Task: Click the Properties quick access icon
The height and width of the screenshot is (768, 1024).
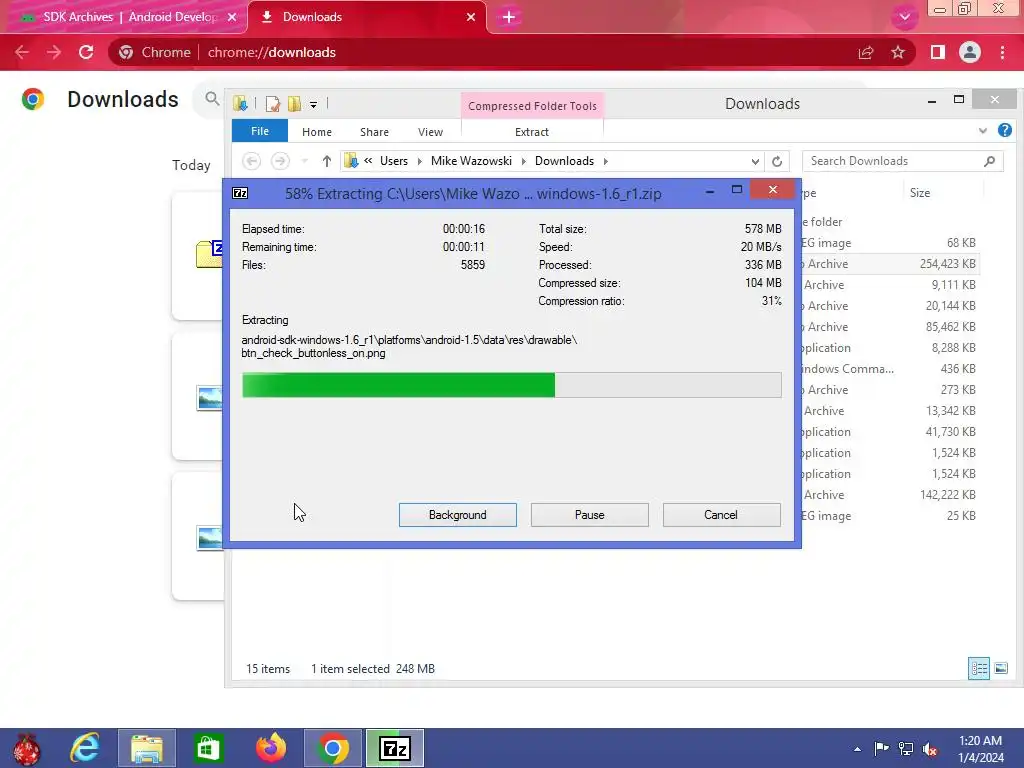Action: [x=273, y=104]
